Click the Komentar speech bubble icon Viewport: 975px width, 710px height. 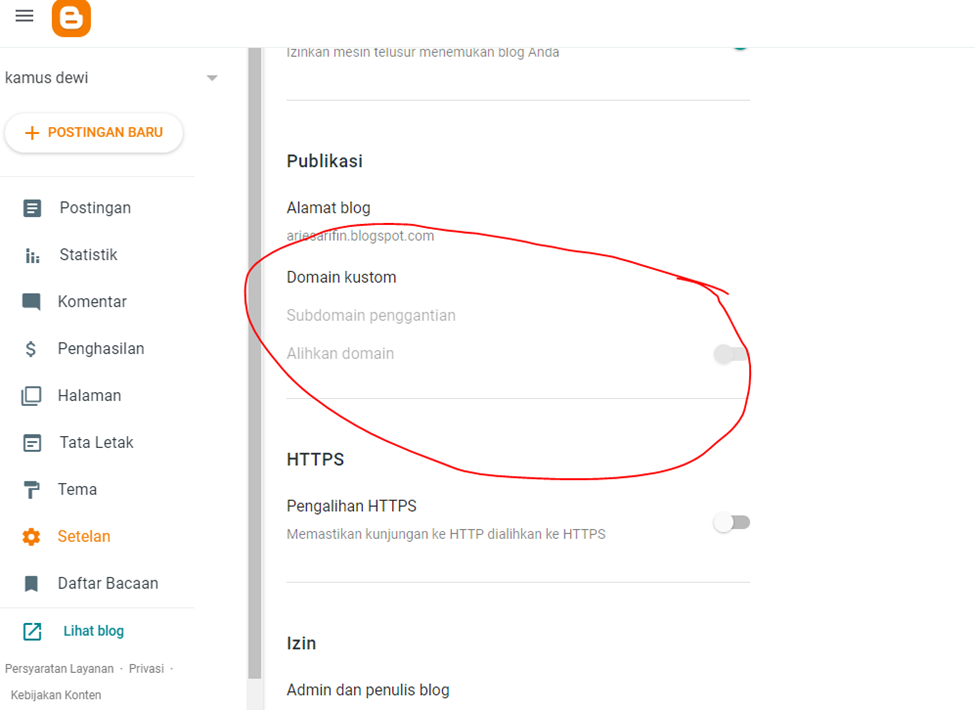tap(31, 302)
